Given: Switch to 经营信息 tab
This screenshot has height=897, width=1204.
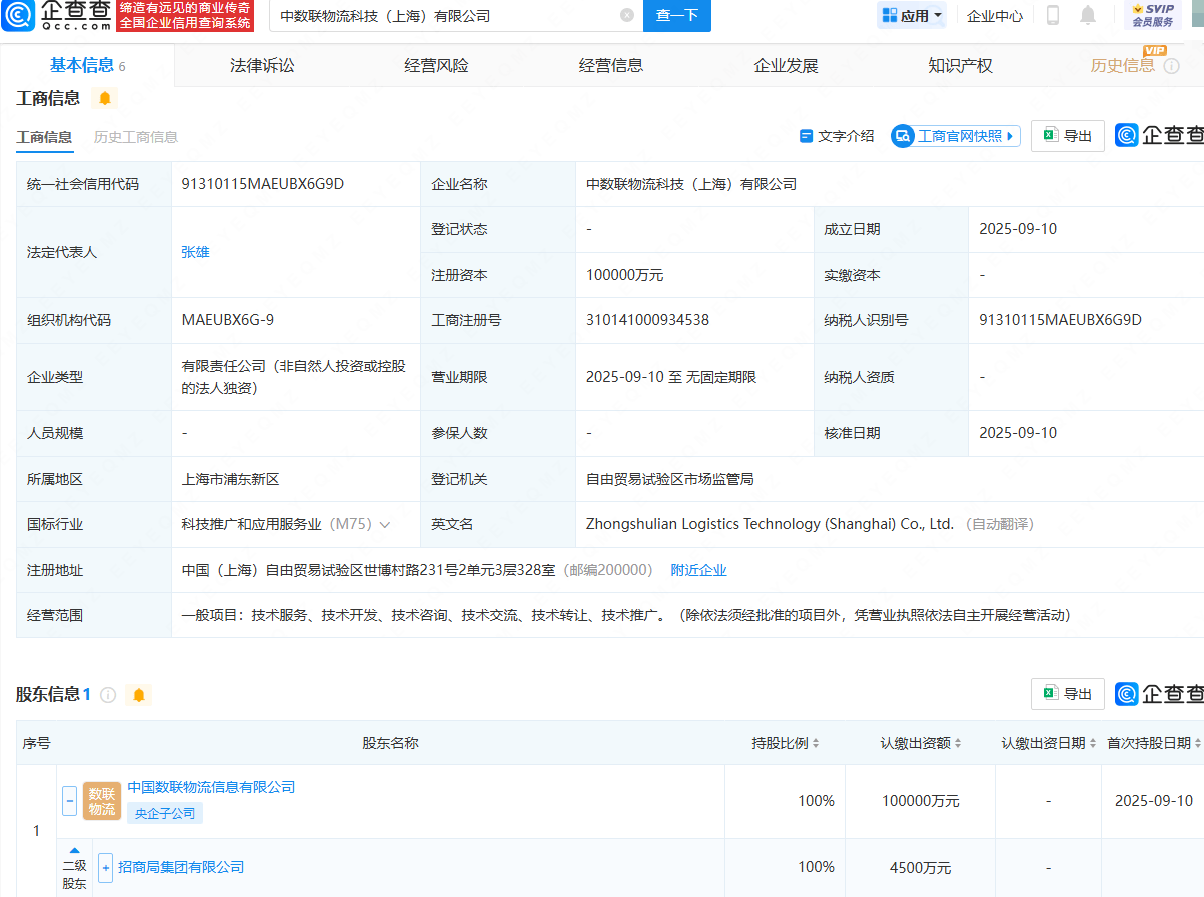Looking at the screenshot, I should point(611,65).
